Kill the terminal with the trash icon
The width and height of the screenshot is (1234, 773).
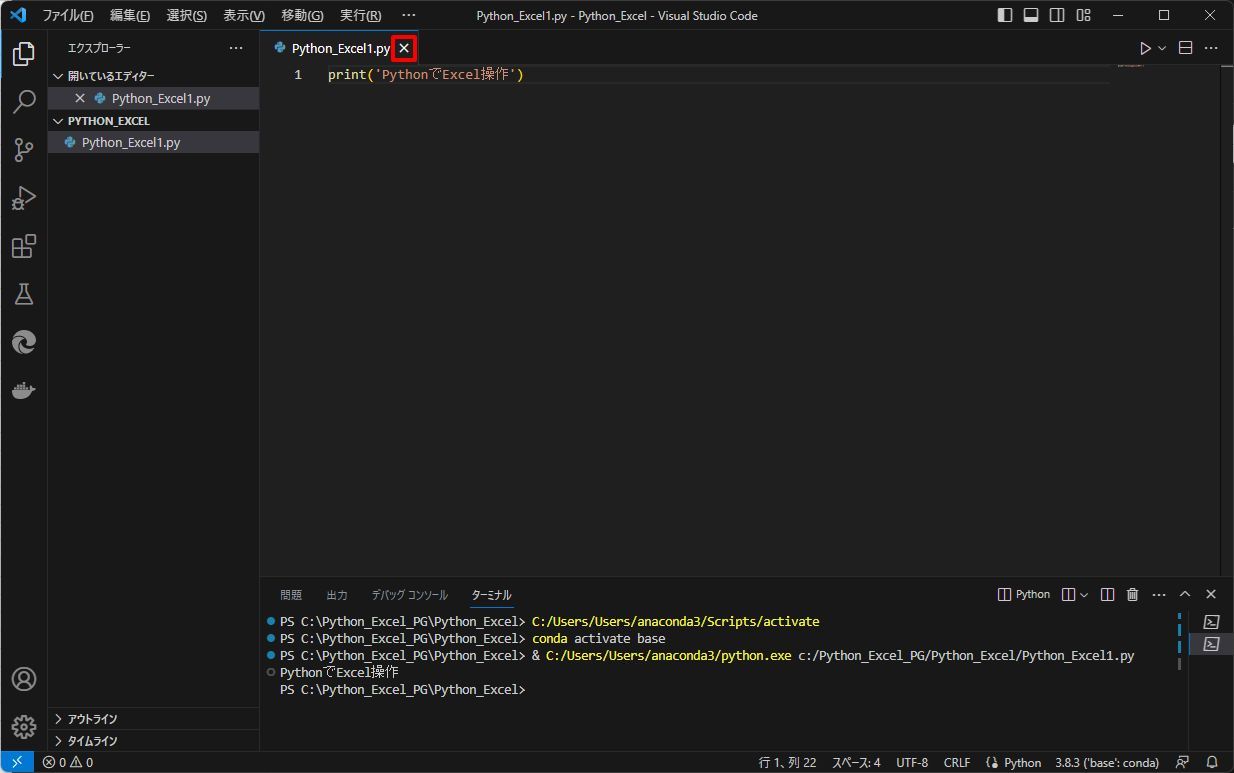1133,594
